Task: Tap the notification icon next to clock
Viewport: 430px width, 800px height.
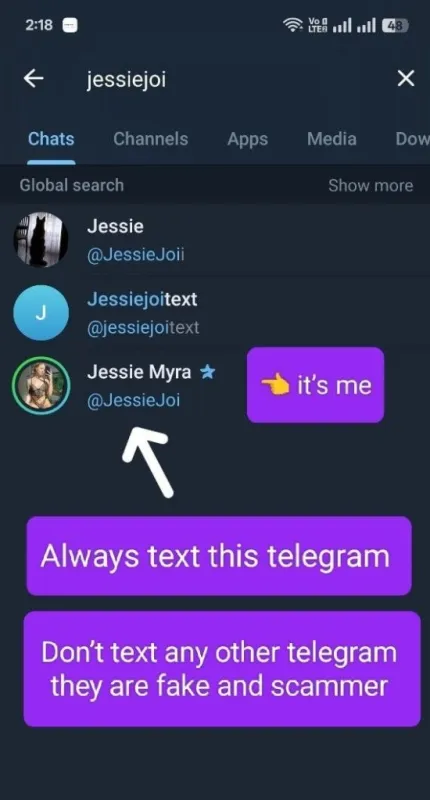Action: (x=69, y=25)
